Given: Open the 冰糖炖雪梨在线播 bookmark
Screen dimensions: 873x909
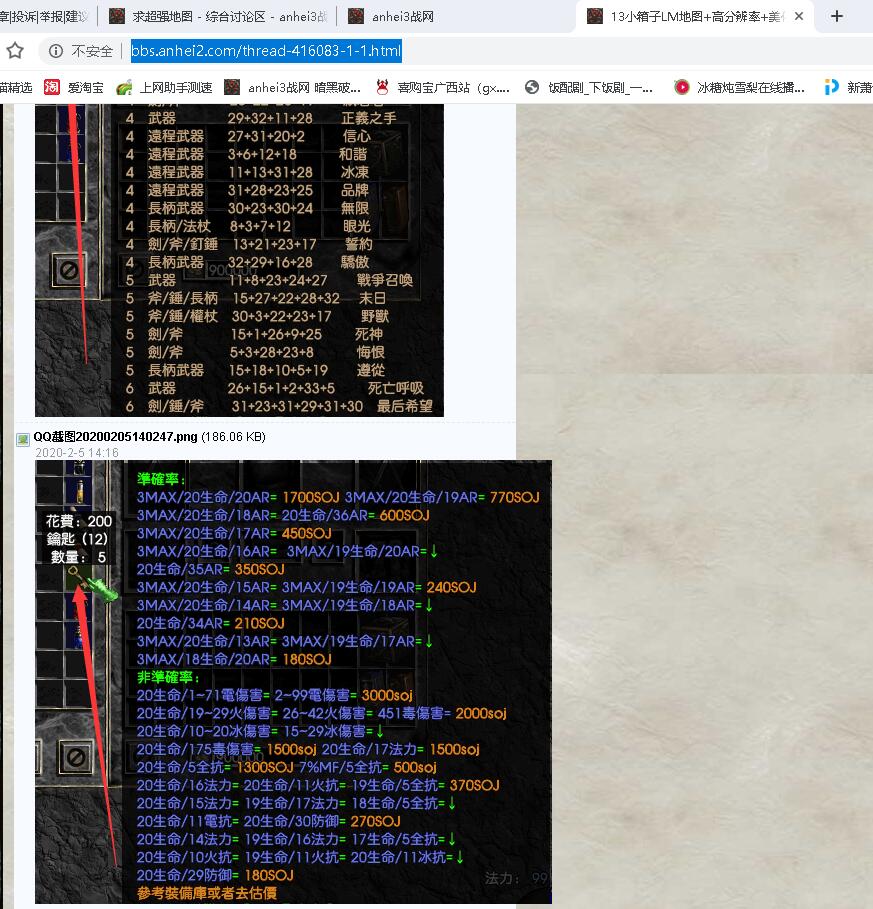Looking at the screenshot, I should coord(740,87).
